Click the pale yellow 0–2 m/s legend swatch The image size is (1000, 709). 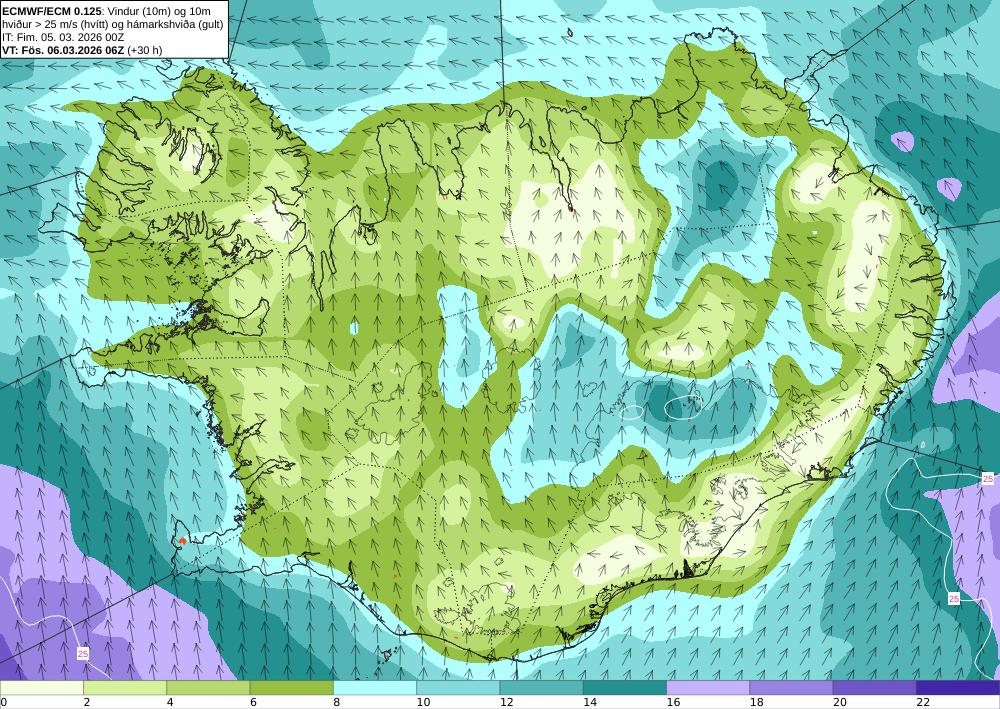click(41, 687)
